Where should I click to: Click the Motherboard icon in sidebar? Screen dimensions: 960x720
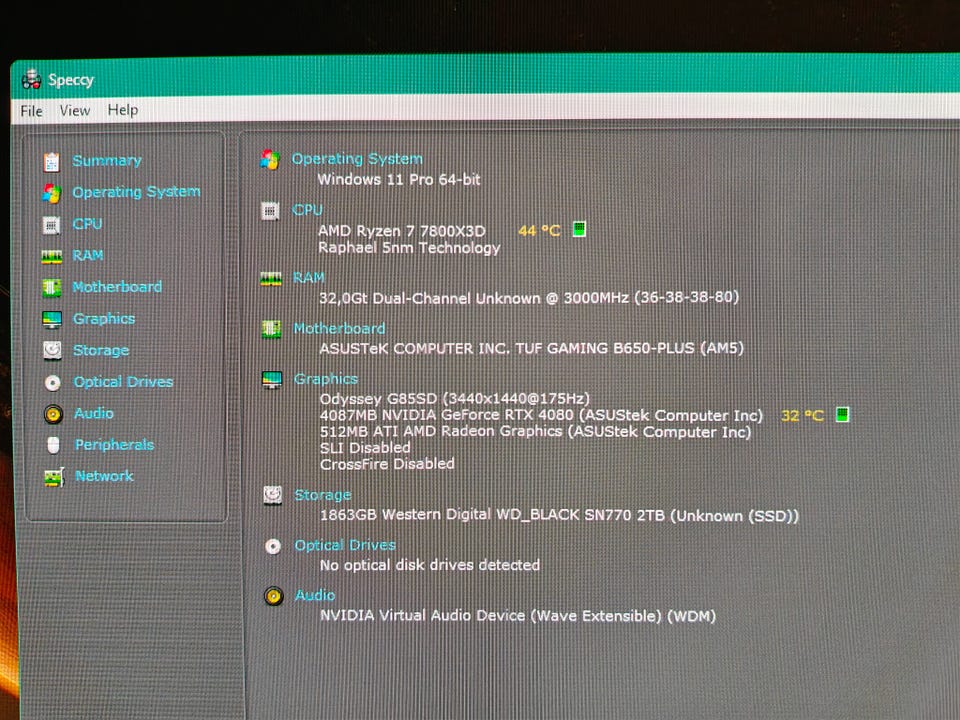tap(52, 288)
